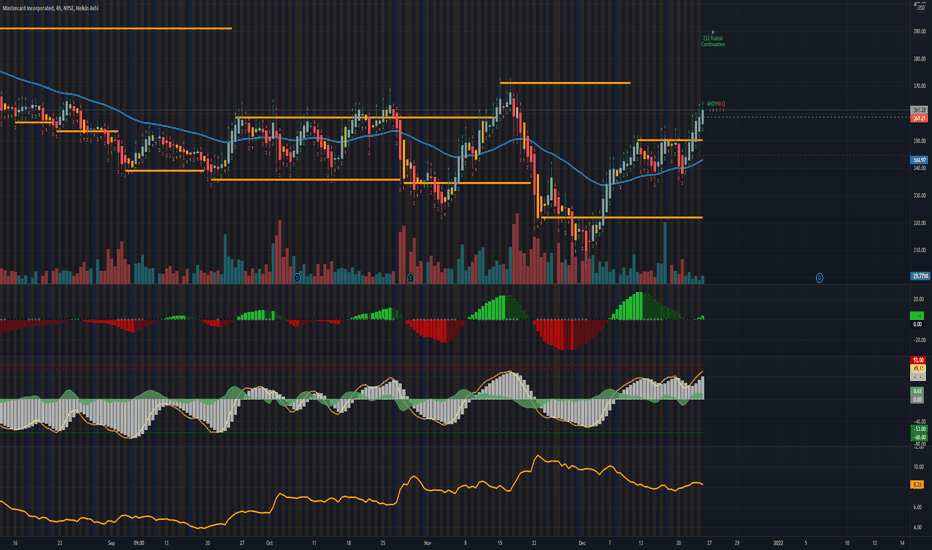932x550 pixels.
Task: Click the Nov label on time axis
Action: (x=427, y=543)
